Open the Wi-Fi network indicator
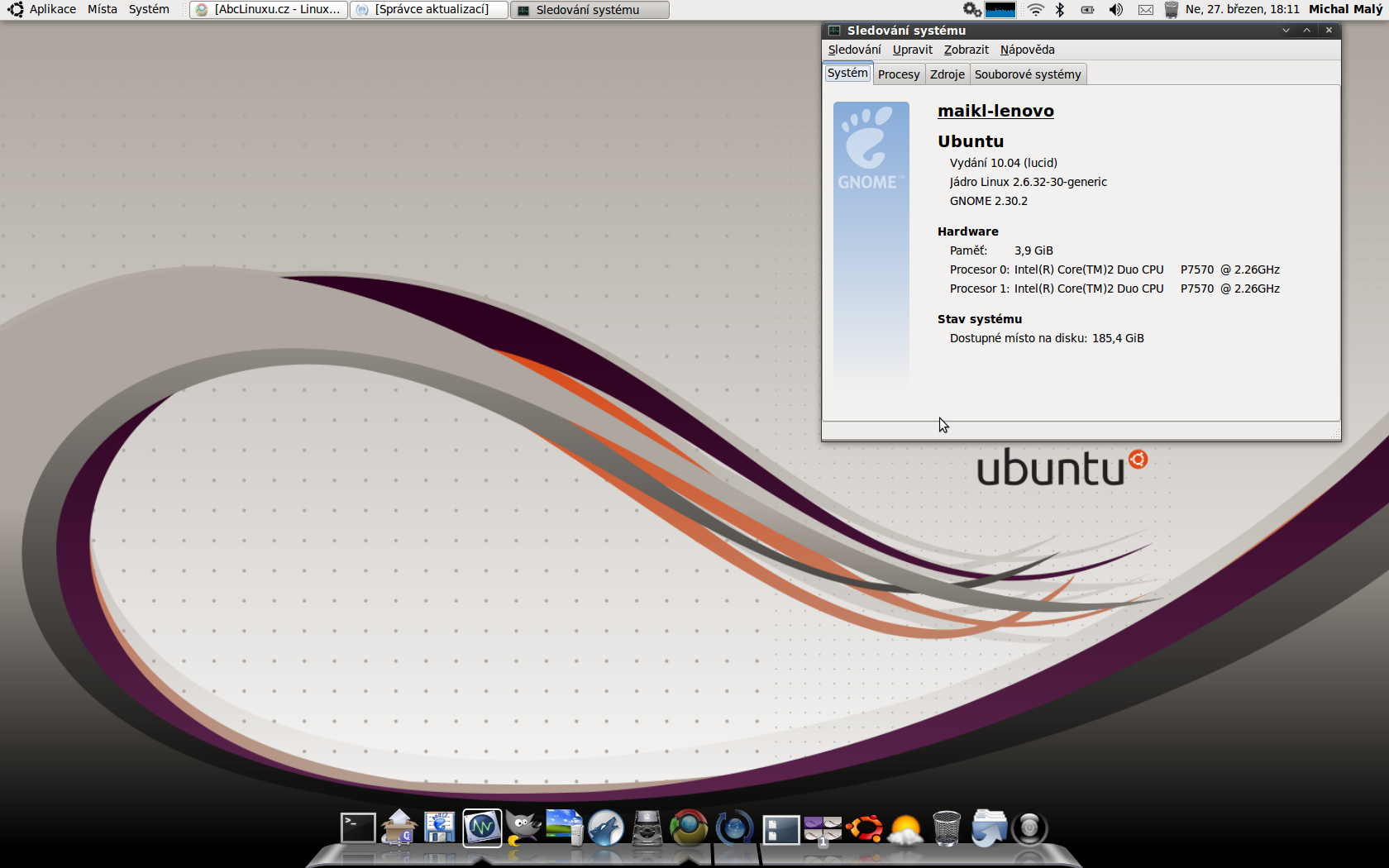The height and width of the screenshot is (868, 1389). pos(1035,9)
